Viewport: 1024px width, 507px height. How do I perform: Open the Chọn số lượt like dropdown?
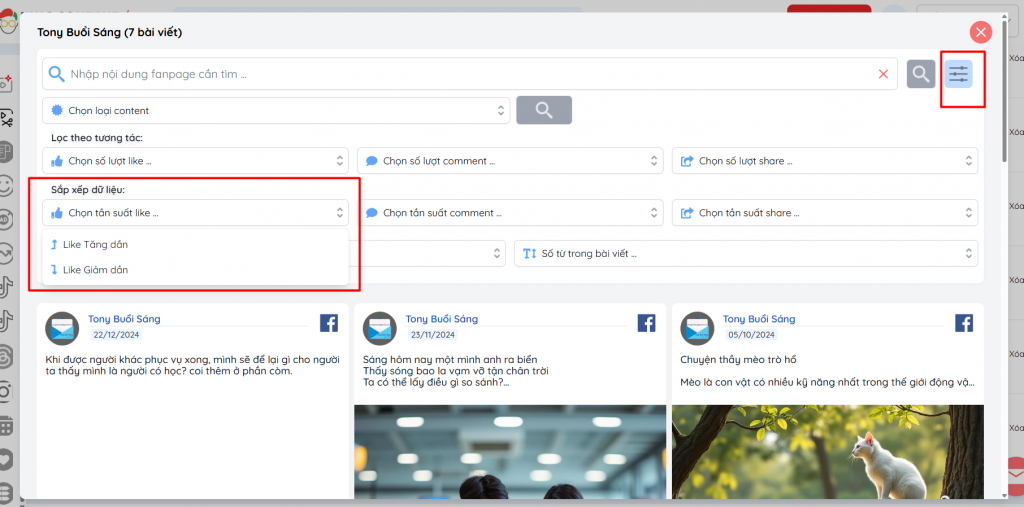coord(195,161)
